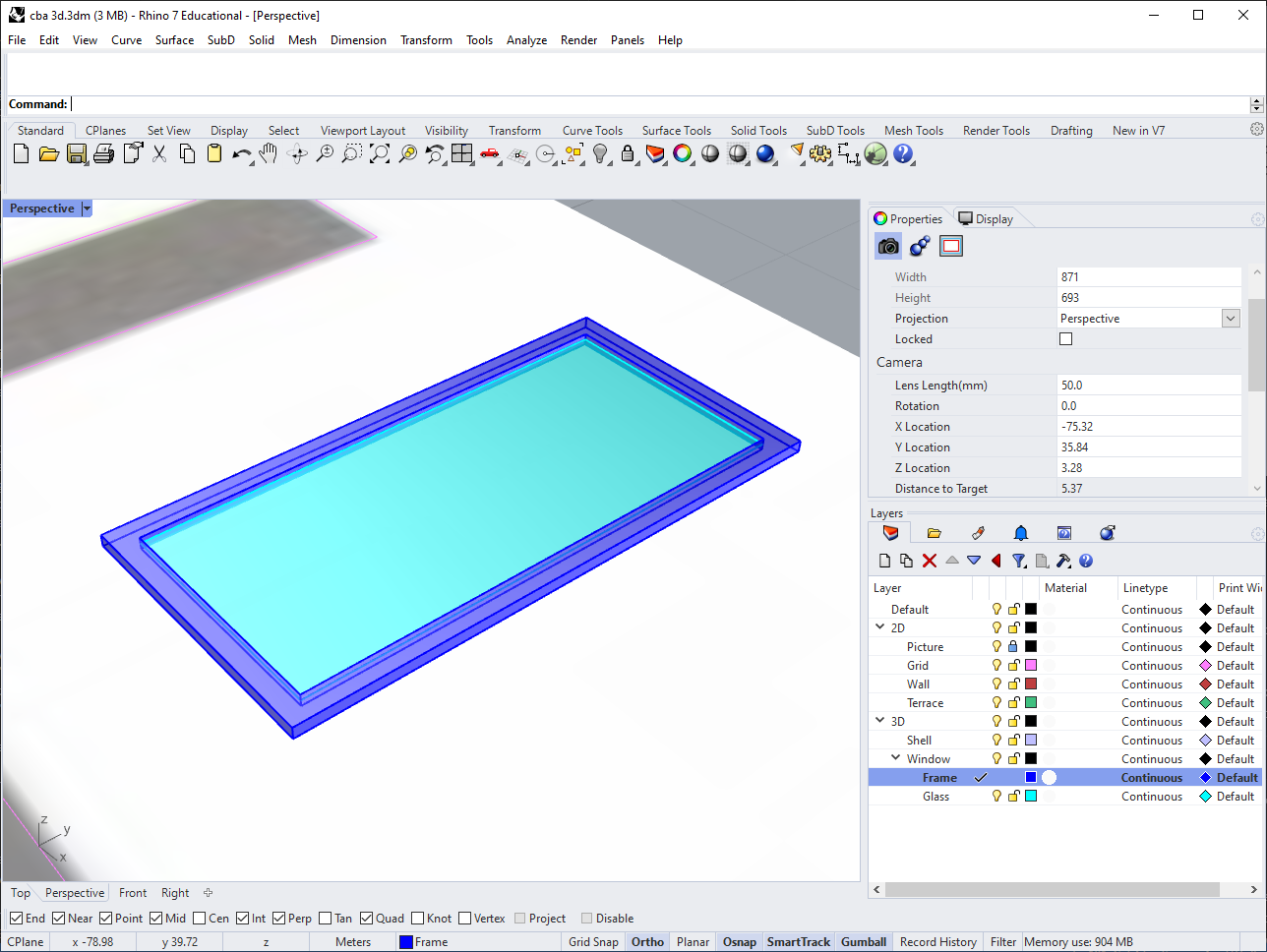1267x952 pixels.
Task: Click in the Command input field
Action: coord(659,104)
